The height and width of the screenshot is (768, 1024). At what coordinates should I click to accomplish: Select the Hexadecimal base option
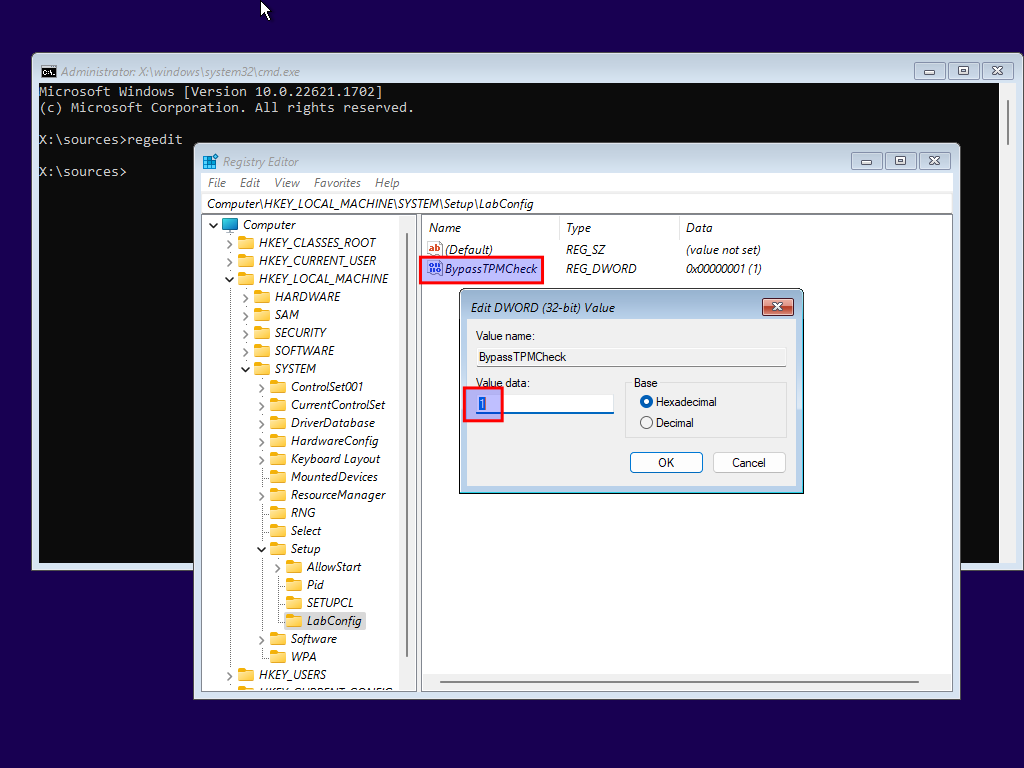click(679, 402)
